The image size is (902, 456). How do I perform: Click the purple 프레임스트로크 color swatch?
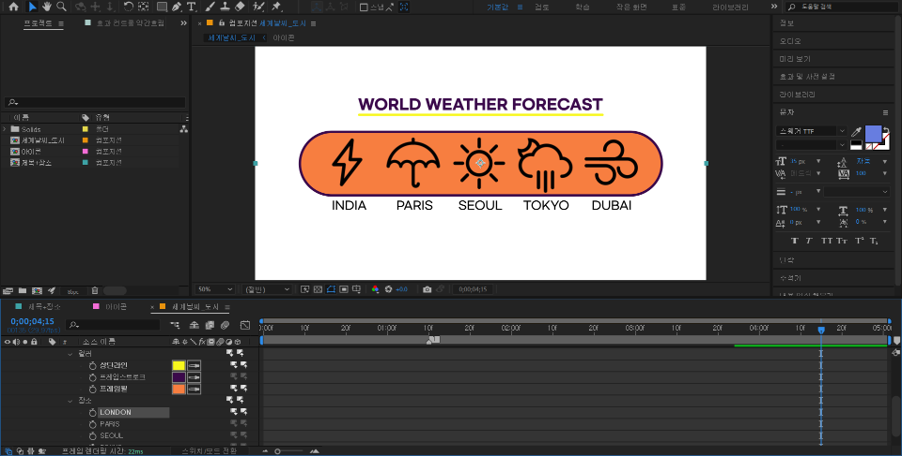(x=178, y=377)
